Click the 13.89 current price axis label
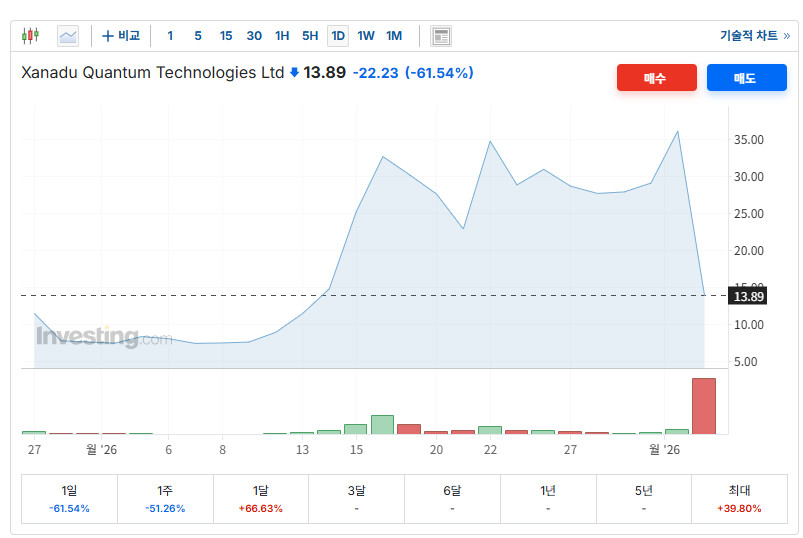The height and width of the screenshot is (538, 803). [x=748, y=296]
